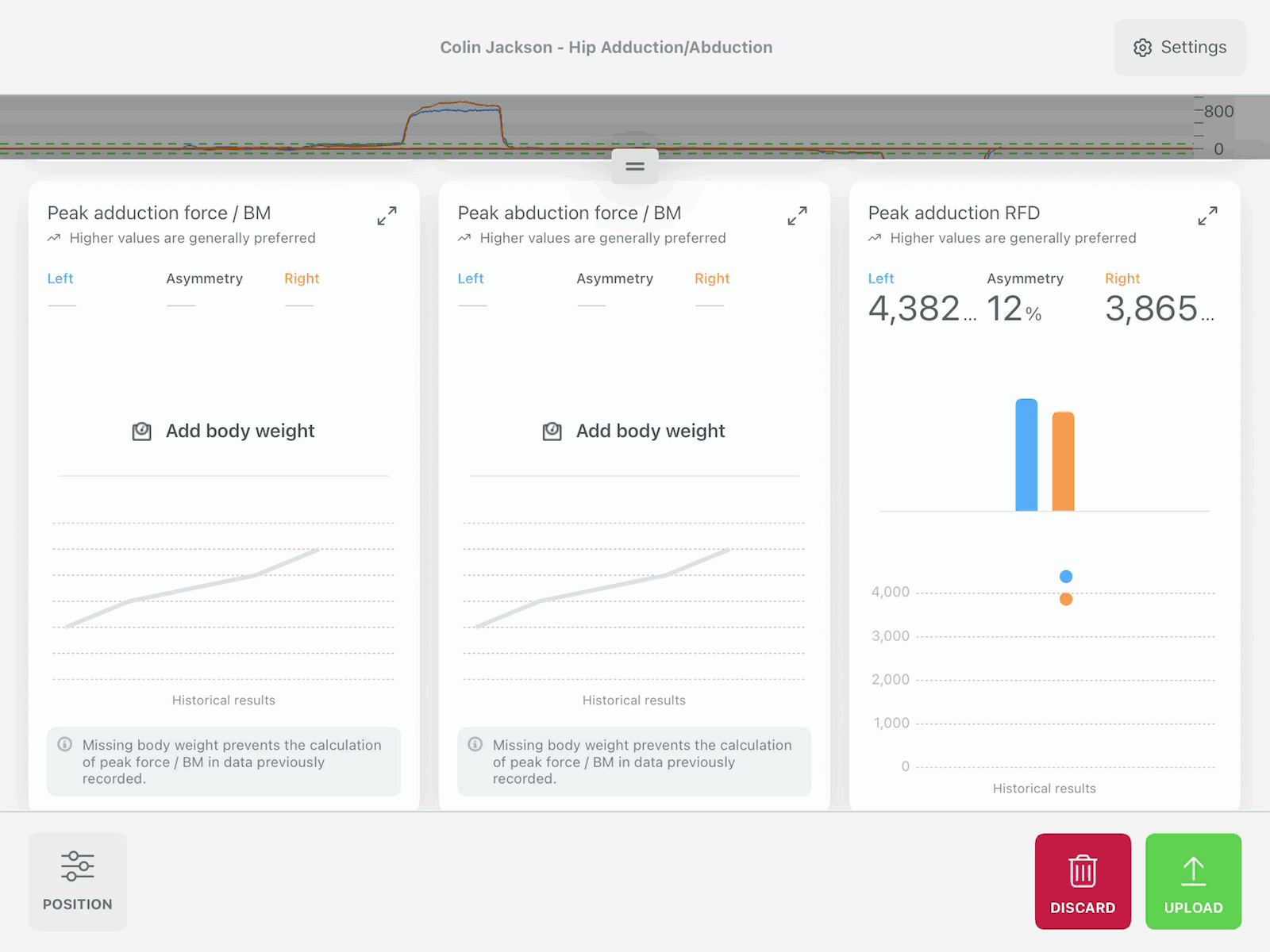Expand the Peak adduction force / BM card
The height and width of the screenshot is (952, 1270).
tap(387, 216)
